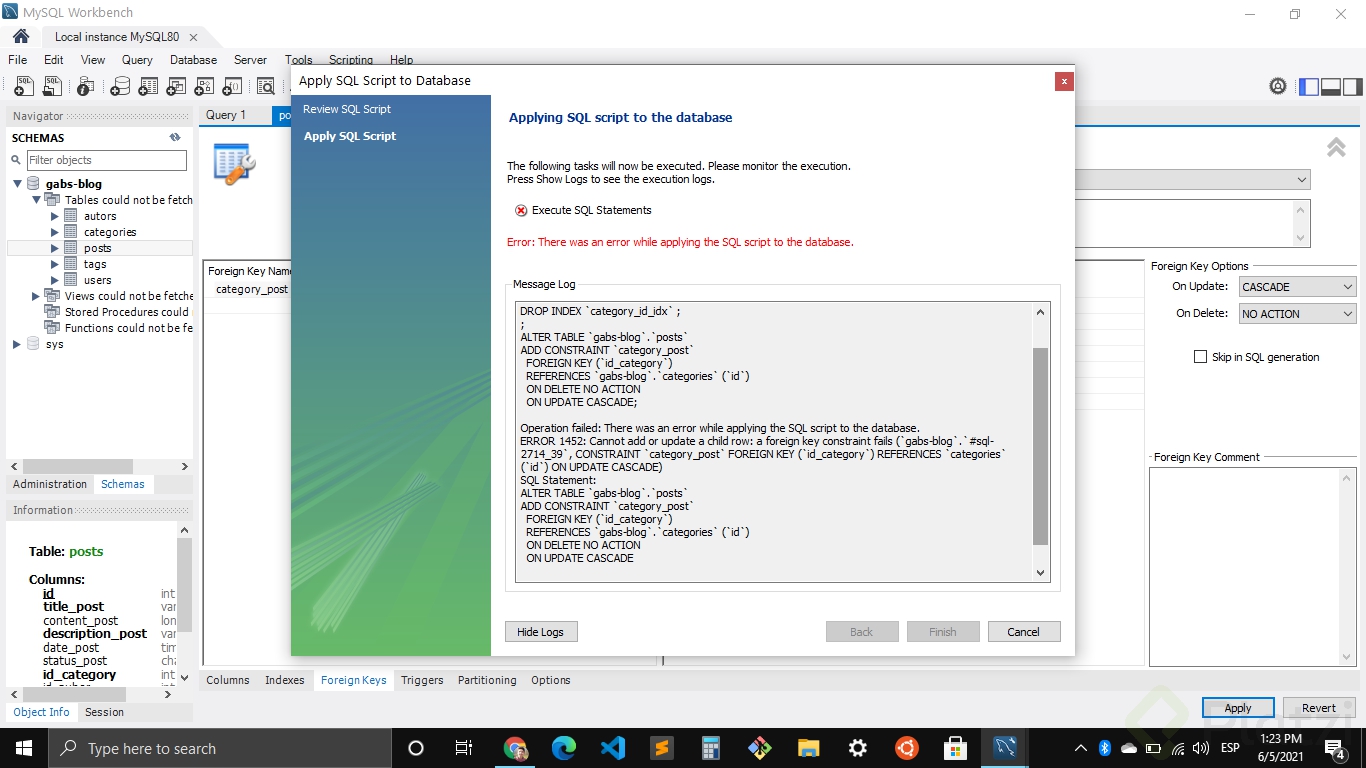Click the Hide Logs button
Viewport: 1366px width, 768px height.
541,632
